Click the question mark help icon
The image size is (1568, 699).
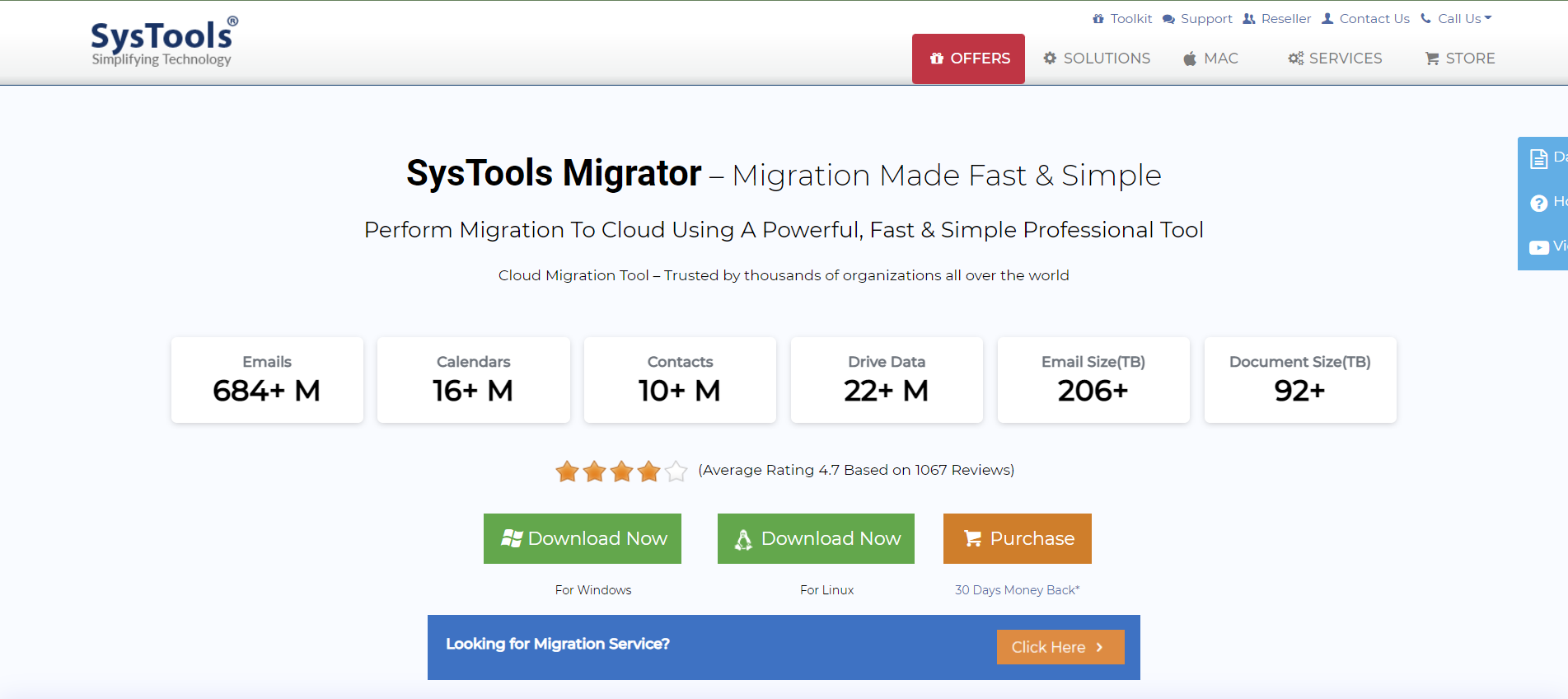coord(1538,204)
